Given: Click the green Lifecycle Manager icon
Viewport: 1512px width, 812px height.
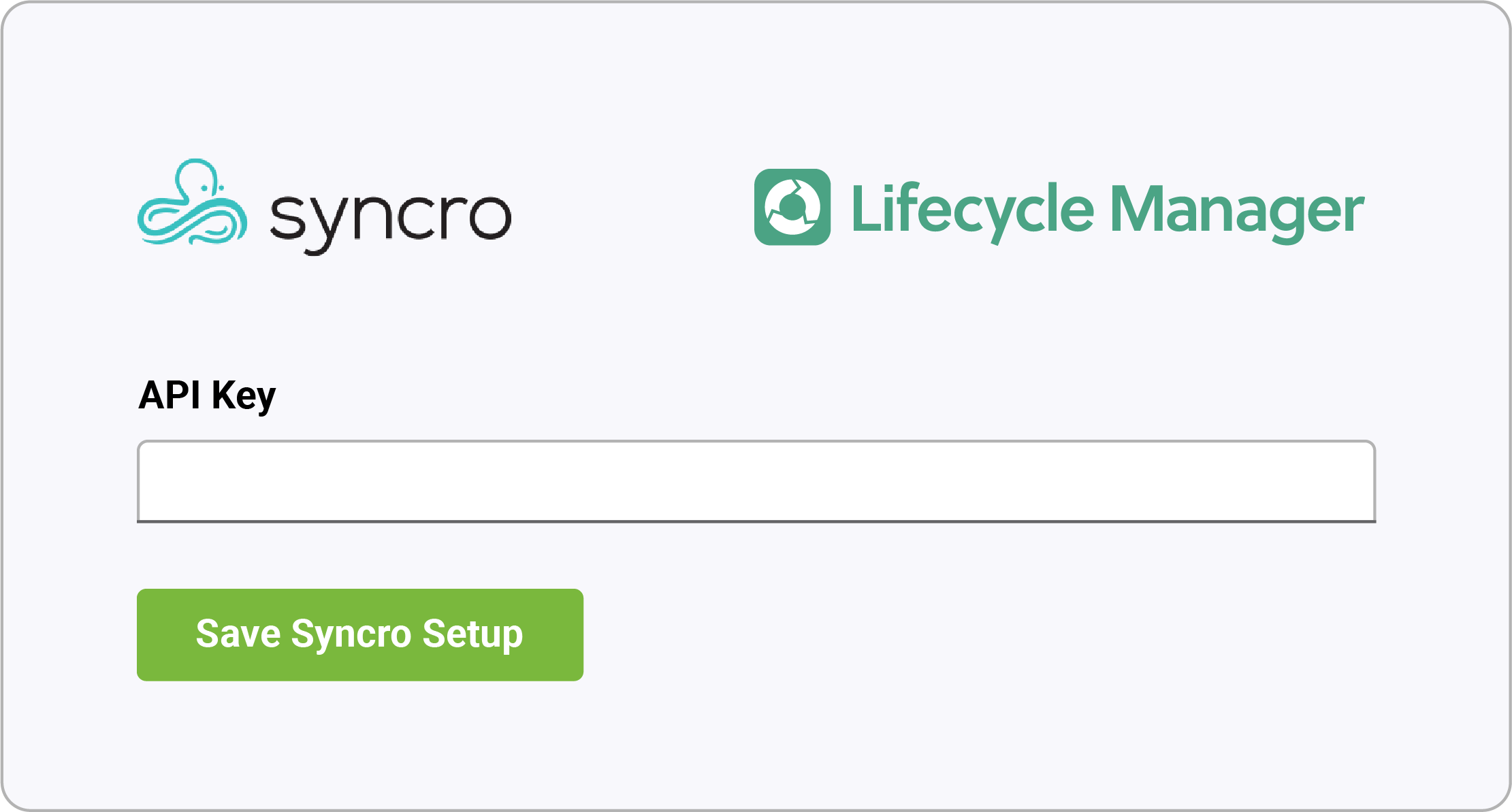Looking at the screenshot, I should [x=792, y=207].
